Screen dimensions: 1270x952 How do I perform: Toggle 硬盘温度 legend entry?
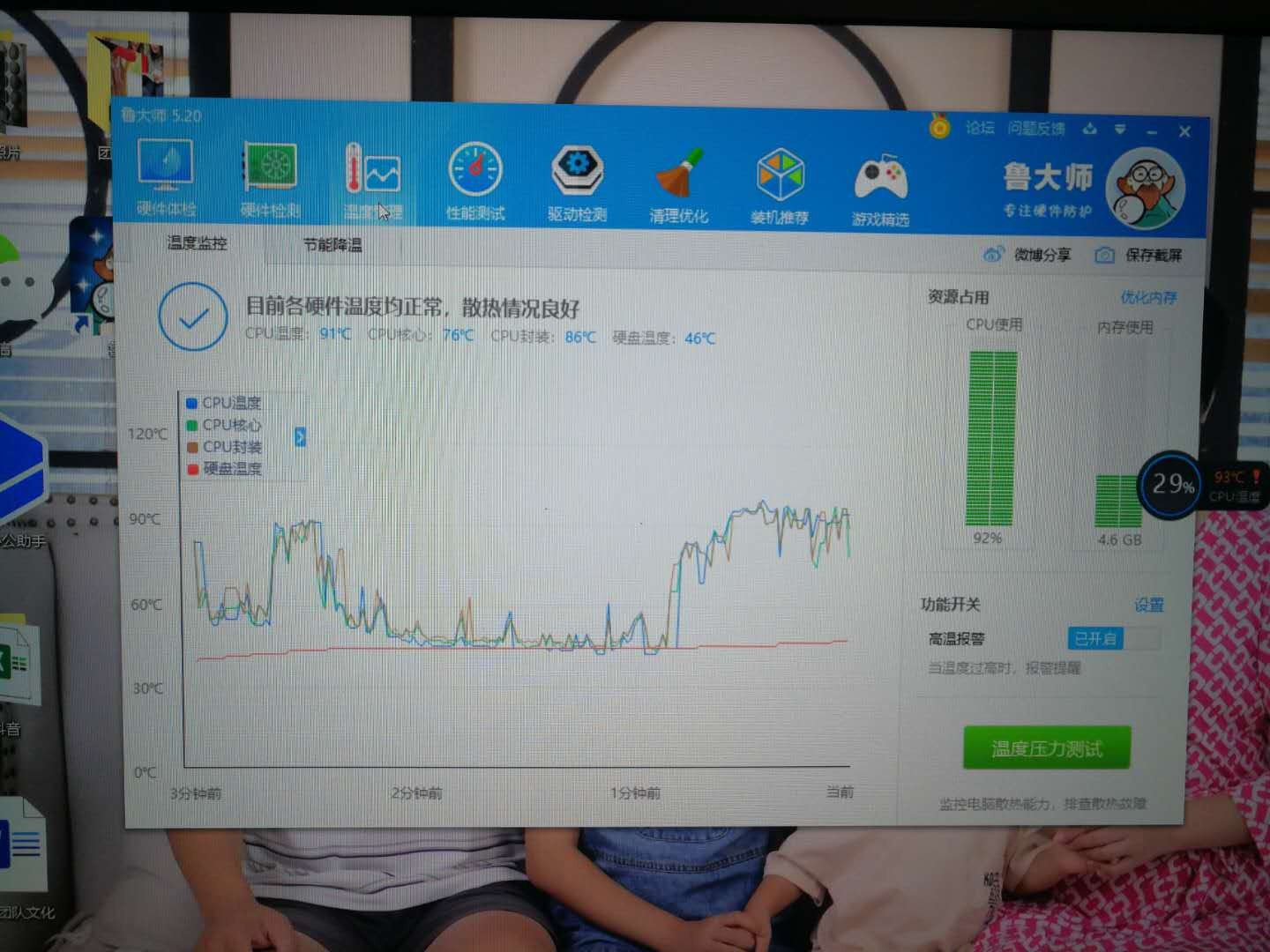pyautogui.click(x=224, y=469)
